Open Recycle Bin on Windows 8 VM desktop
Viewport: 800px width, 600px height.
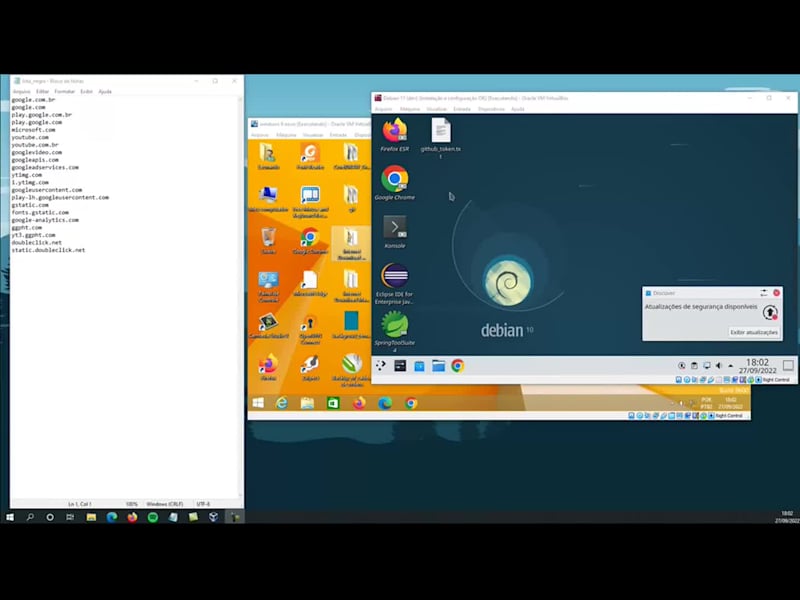point(268,241)
